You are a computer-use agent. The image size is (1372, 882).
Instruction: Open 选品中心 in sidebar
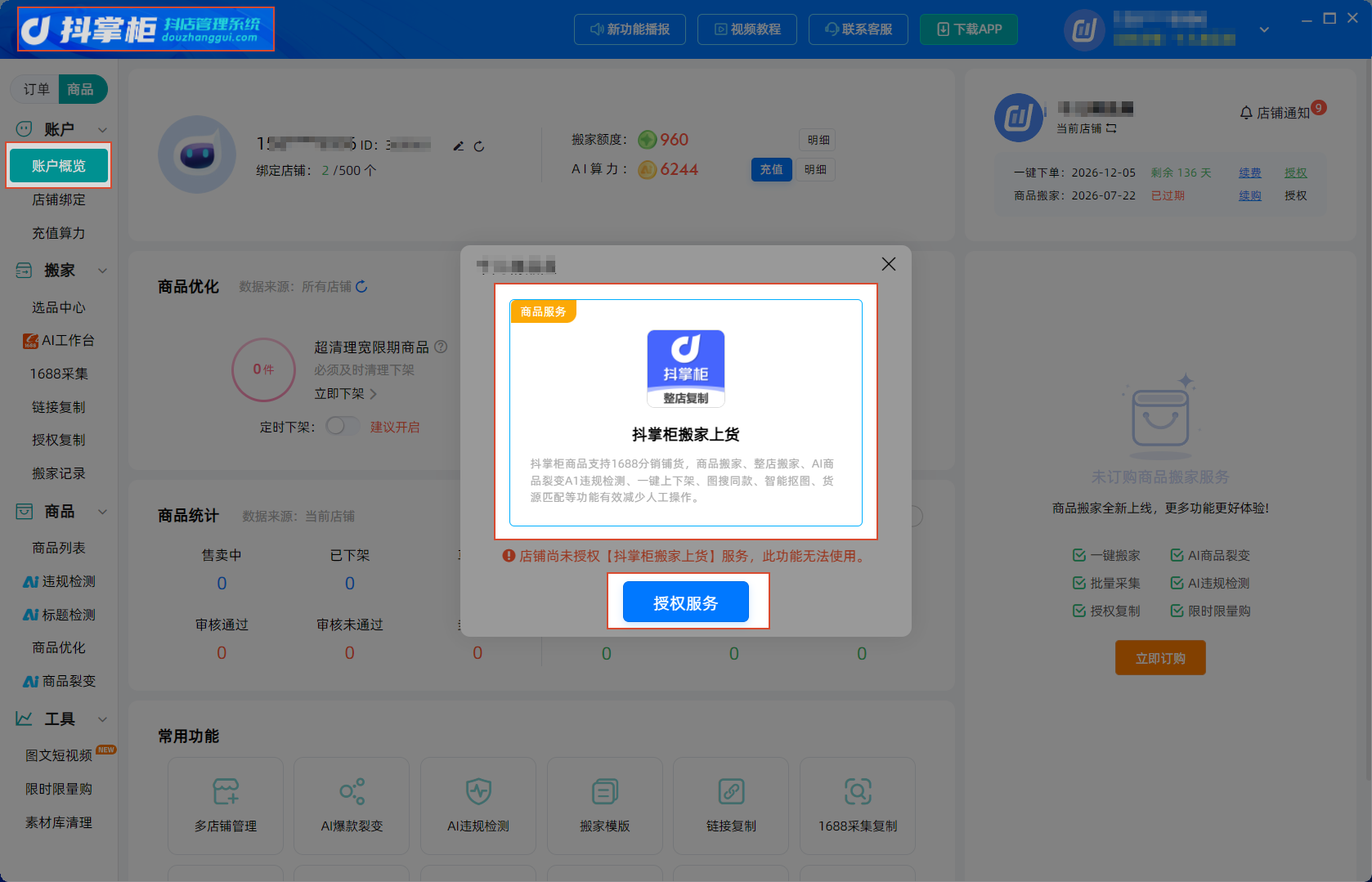pyautogui.click(x=59, y=307)
